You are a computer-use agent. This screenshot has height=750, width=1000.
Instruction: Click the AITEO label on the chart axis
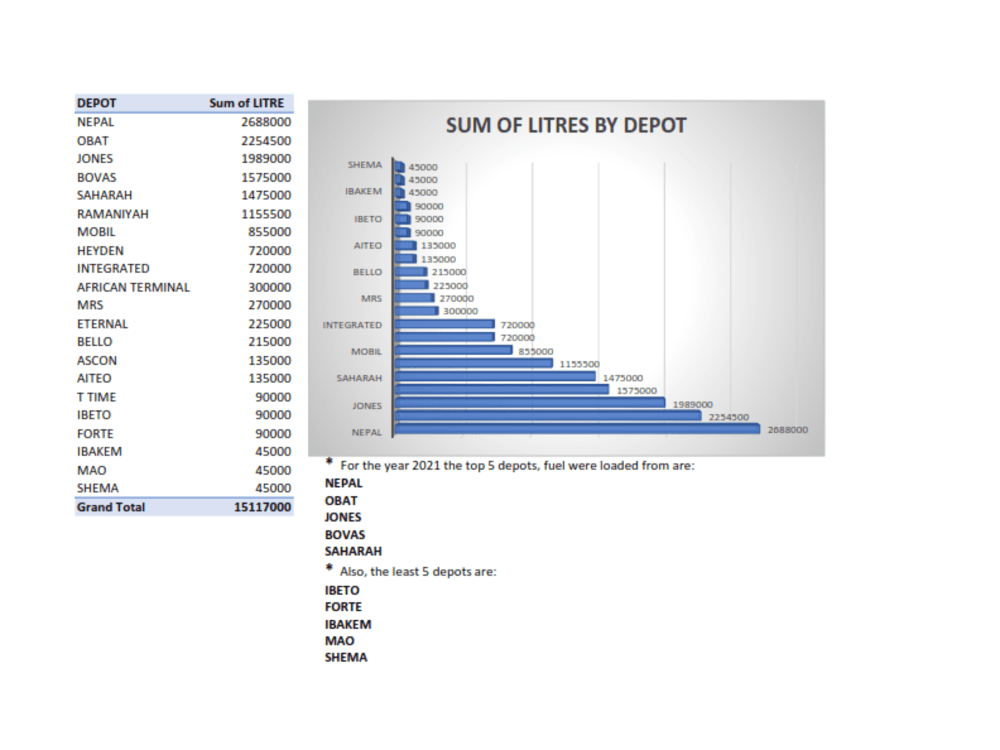(x=368, y=246)
